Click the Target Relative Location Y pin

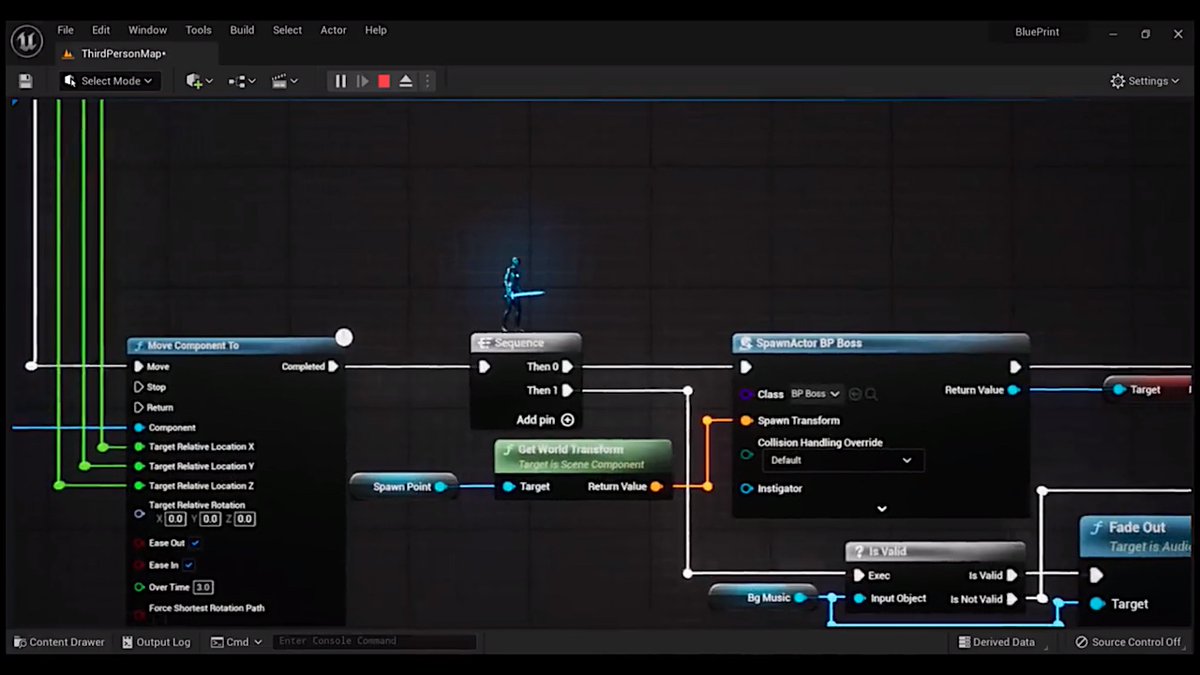coord(139,466)
